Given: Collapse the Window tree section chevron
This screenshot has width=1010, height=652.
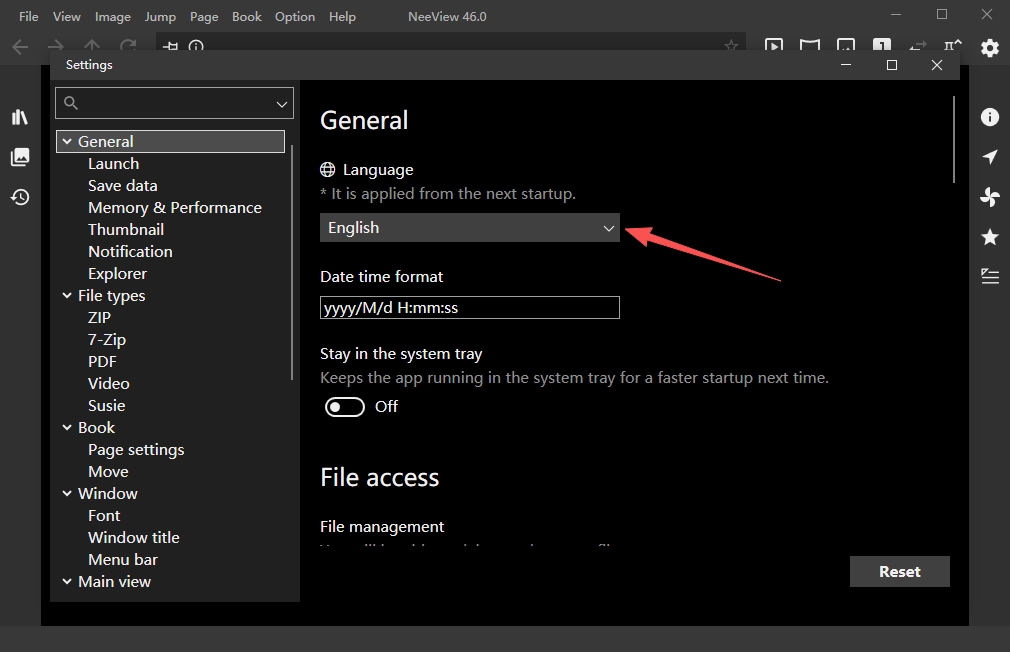Looking at the screenshot, I should coord(67,493).
